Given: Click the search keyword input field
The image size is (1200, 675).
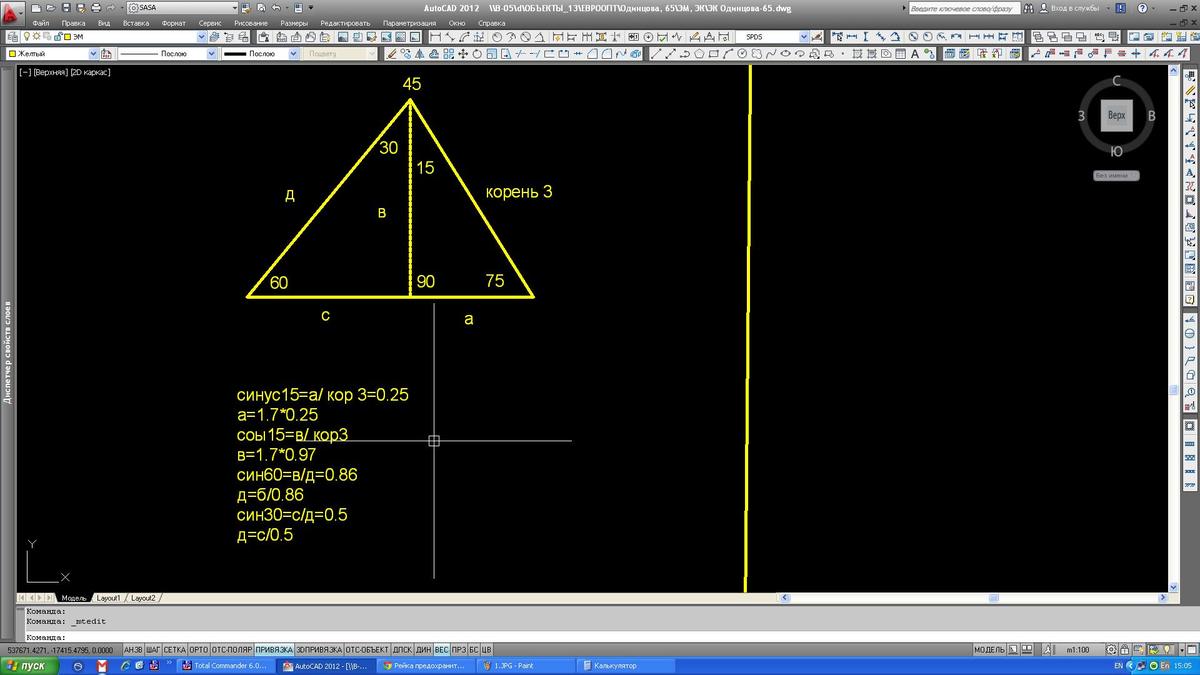Looking at the screenshot, I should click(965, 8).
